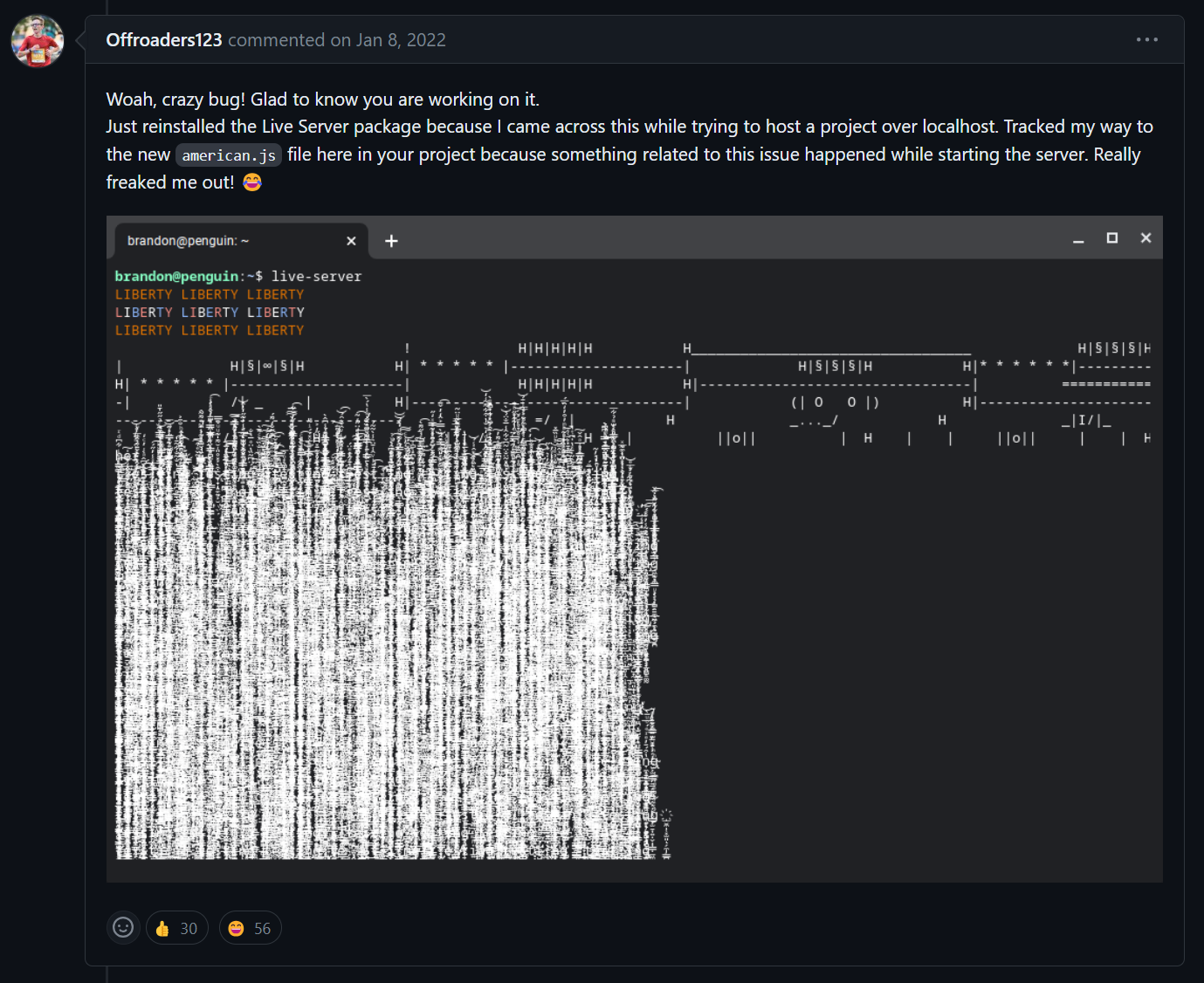
Task: Click the Jan 8, 2022 timestamp link
Action: [x=400, y=39]
